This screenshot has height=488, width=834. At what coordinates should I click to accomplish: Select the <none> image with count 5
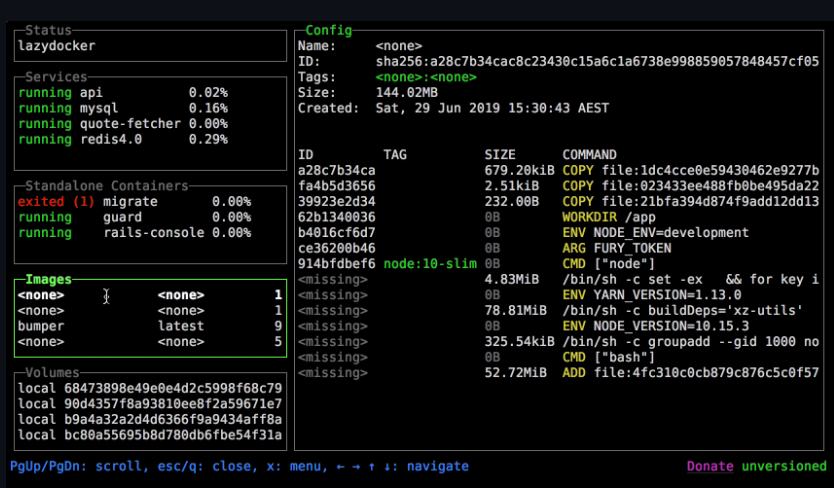coord(150,342)
